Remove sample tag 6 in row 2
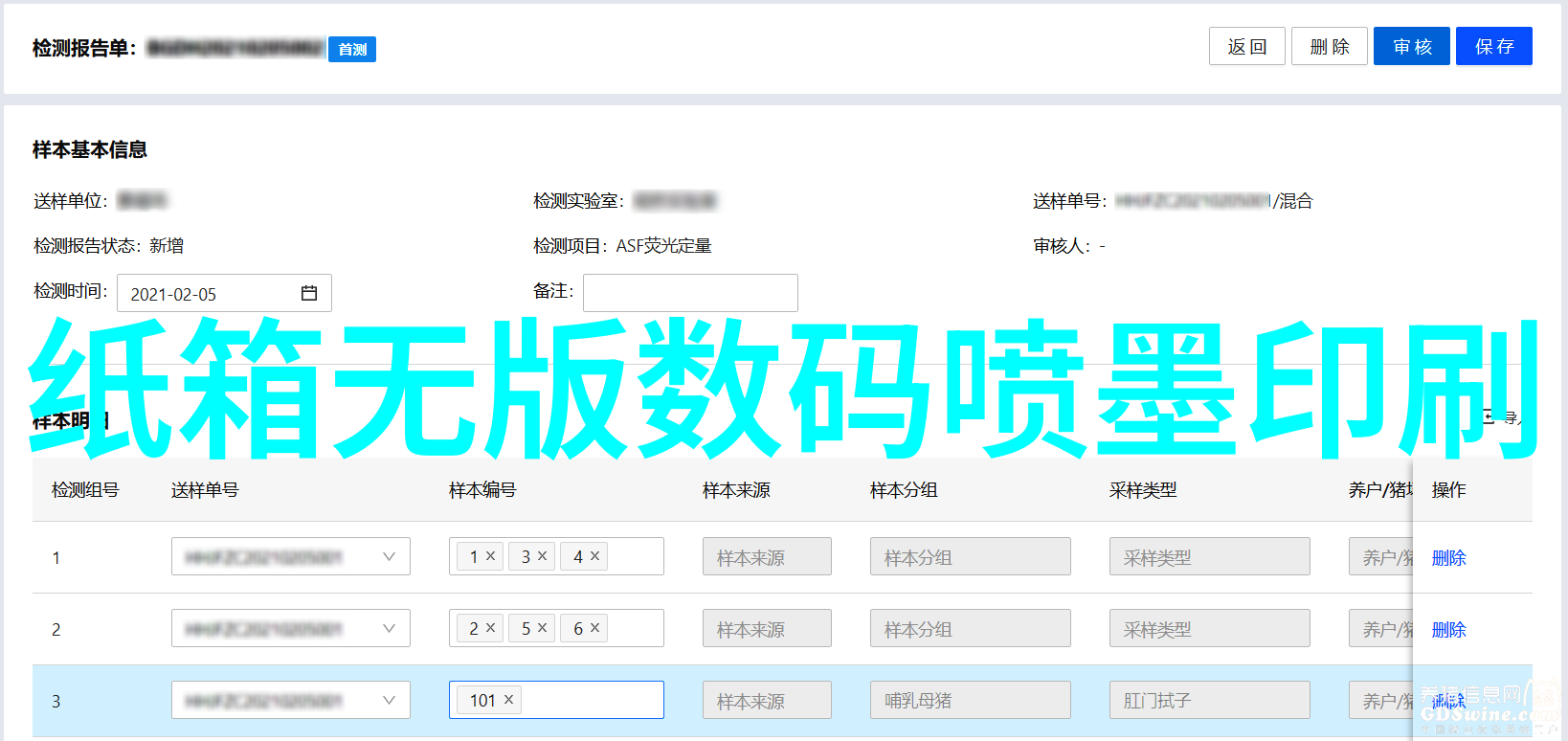 [594, 628]
